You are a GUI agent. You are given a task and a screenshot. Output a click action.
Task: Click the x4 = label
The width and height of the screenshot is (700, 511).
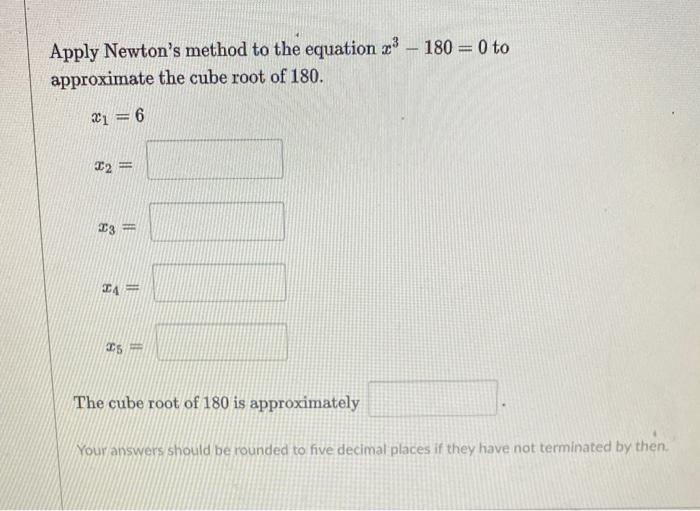tap(121, 289)
